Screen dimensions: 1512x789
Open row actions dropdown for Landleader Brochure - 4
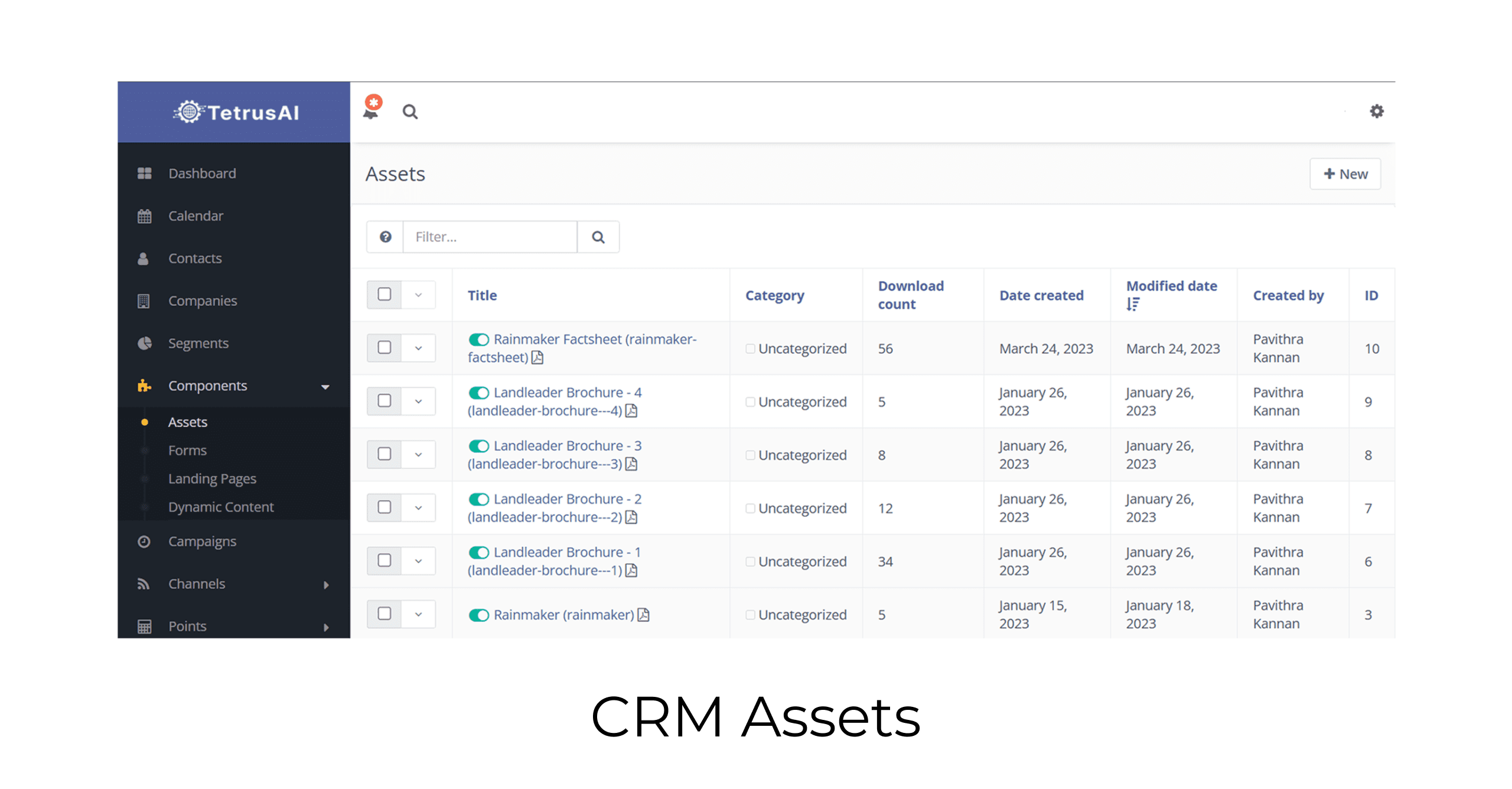[418, 401]
